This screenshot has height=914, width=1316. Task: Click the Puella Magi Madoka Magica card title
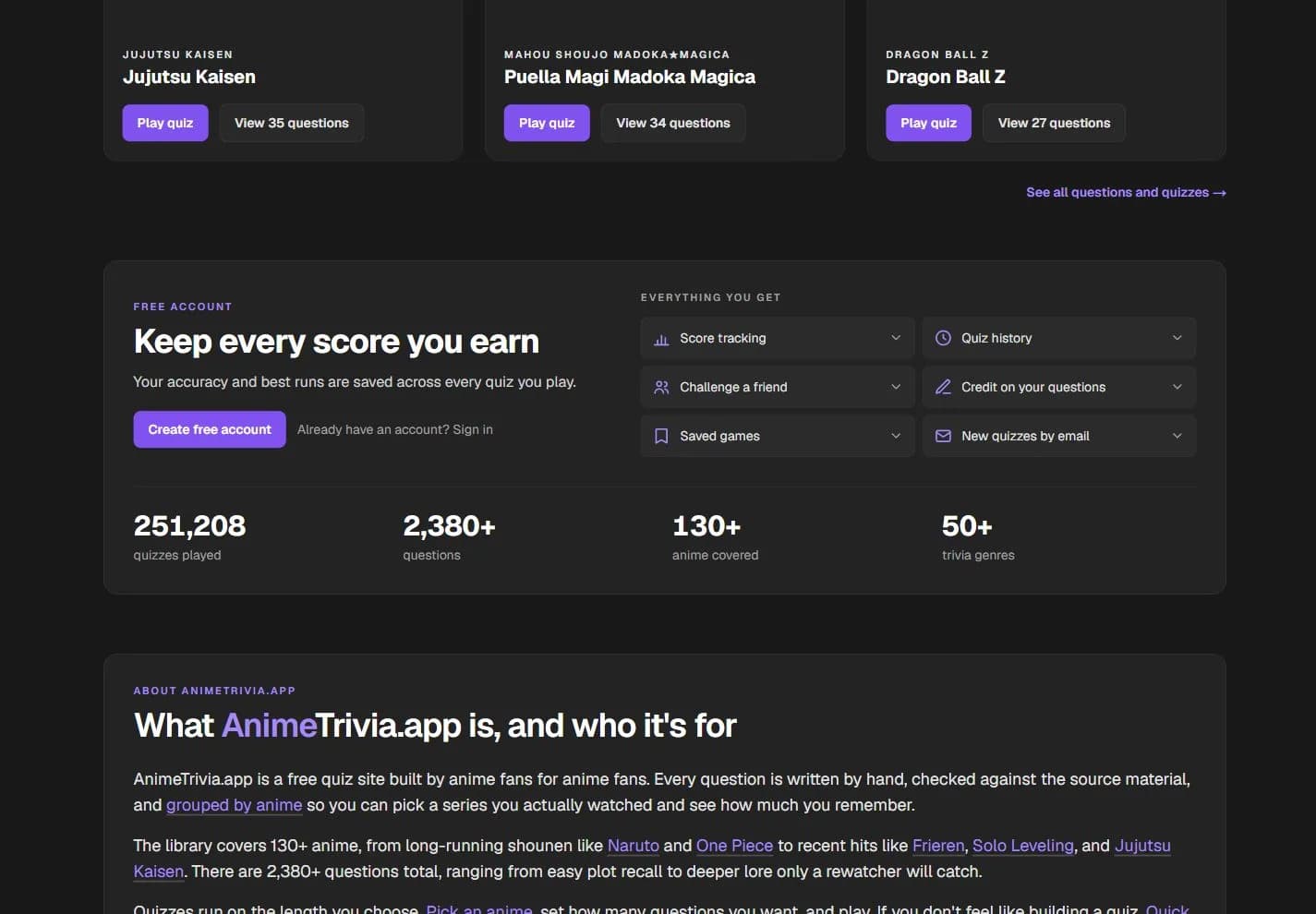(630, 78)
